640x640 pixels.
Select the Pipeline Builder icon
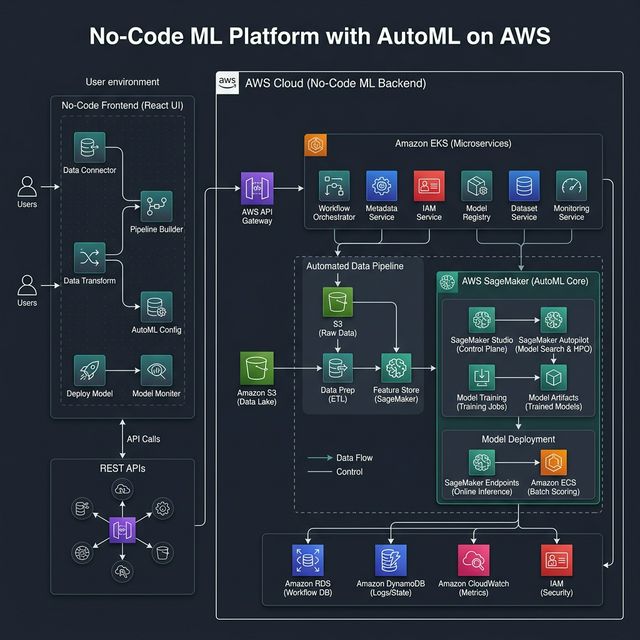tap(156, 207)
